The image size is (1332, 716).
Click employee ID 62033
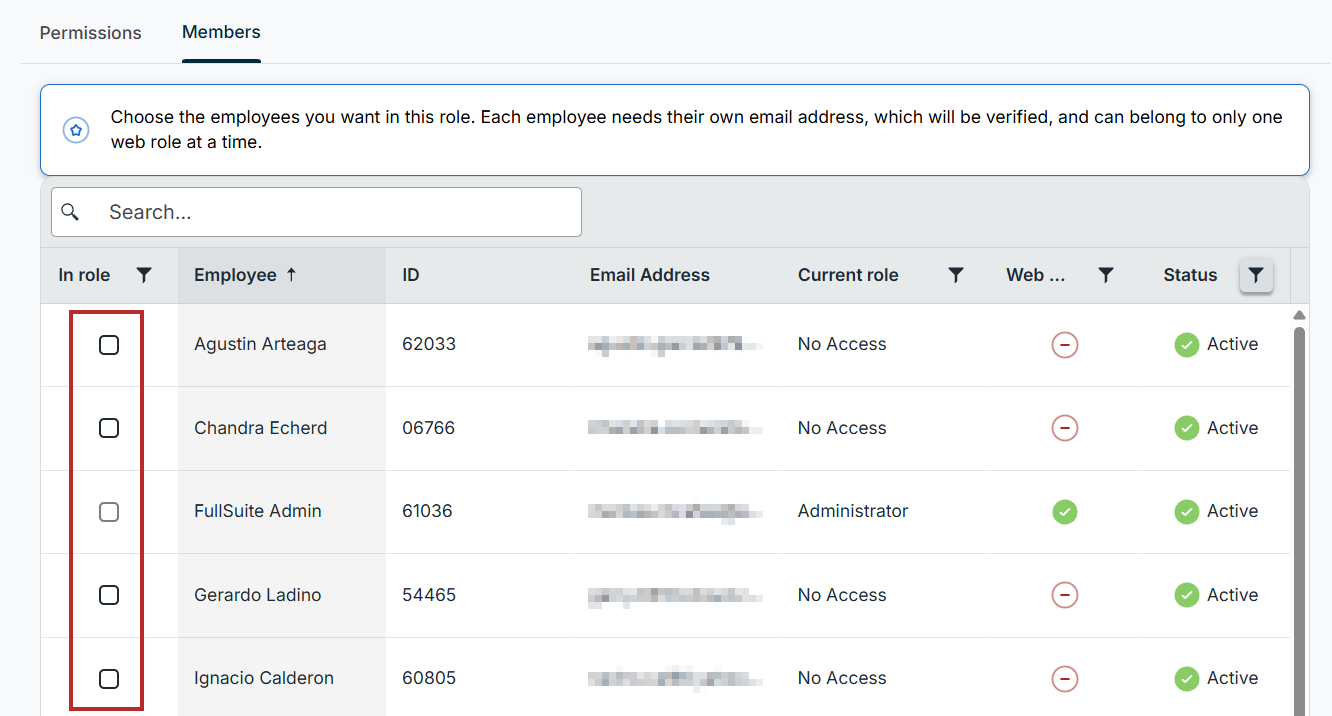(x=429, y=344)
